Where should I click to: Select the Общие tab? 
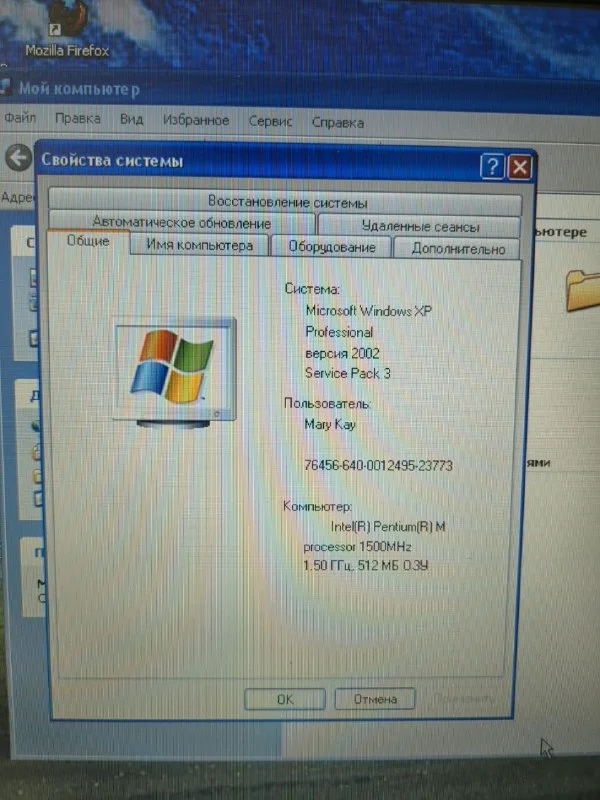[88, 241]
